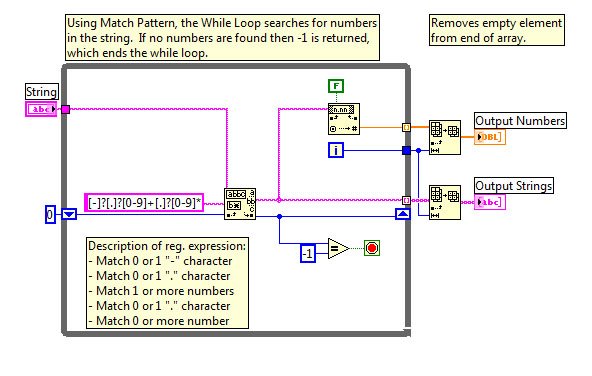Click the 'Description of reg. expression' line
Image resolution: width=592 pixels, height=376 pixels.
(167, 246)
